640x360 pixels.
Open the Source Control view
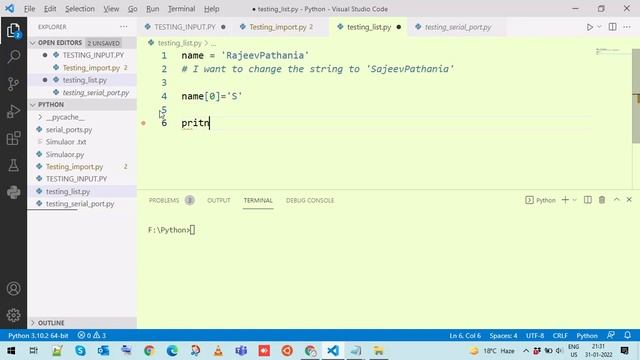[13, 84]
